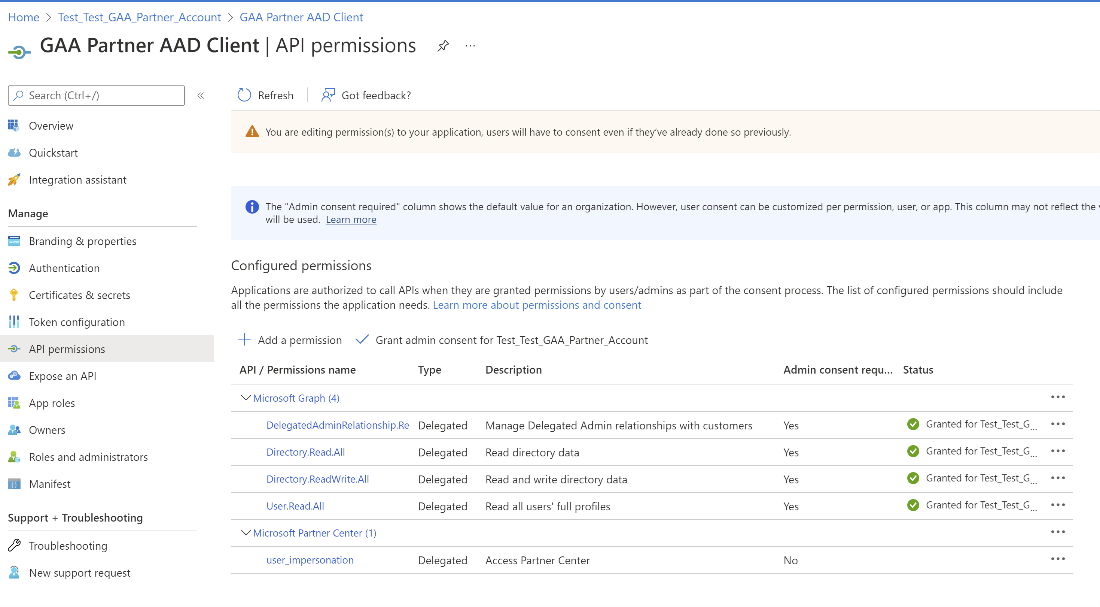Open options menu for Directory.ReadWrite.All row

tap(1058, 478)
